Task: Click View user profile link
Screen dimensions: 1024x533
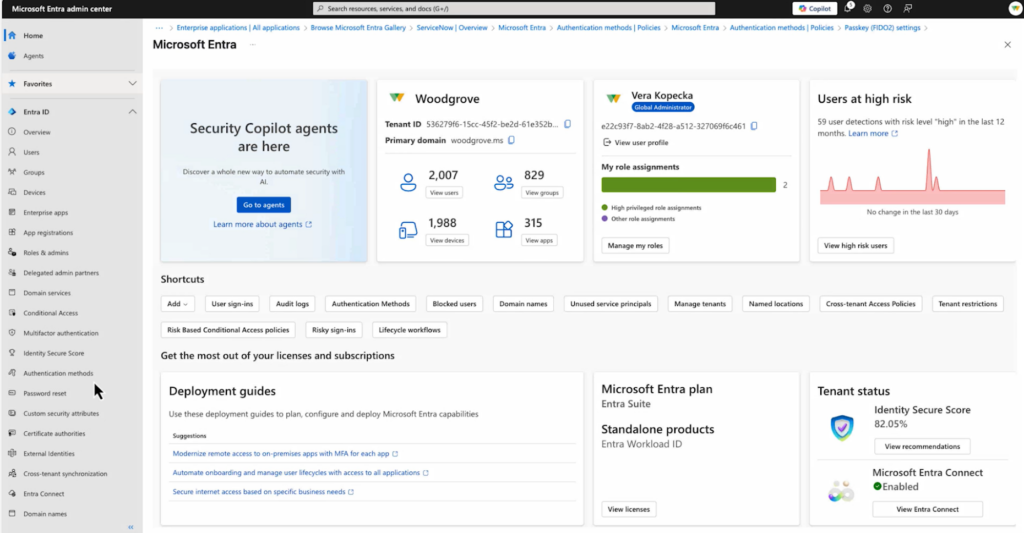Action: 635,142
